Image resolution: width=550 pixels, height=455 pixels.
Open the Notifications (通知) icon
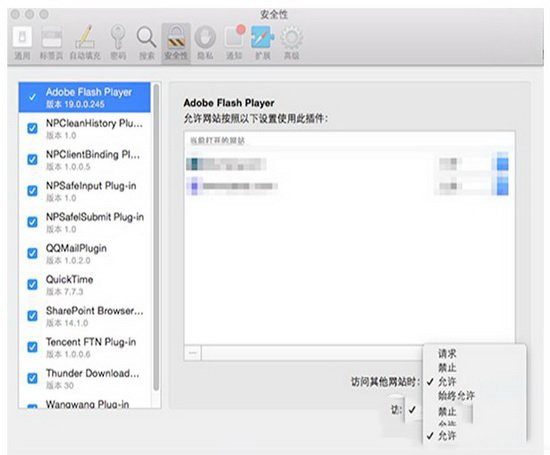point(234,36)
